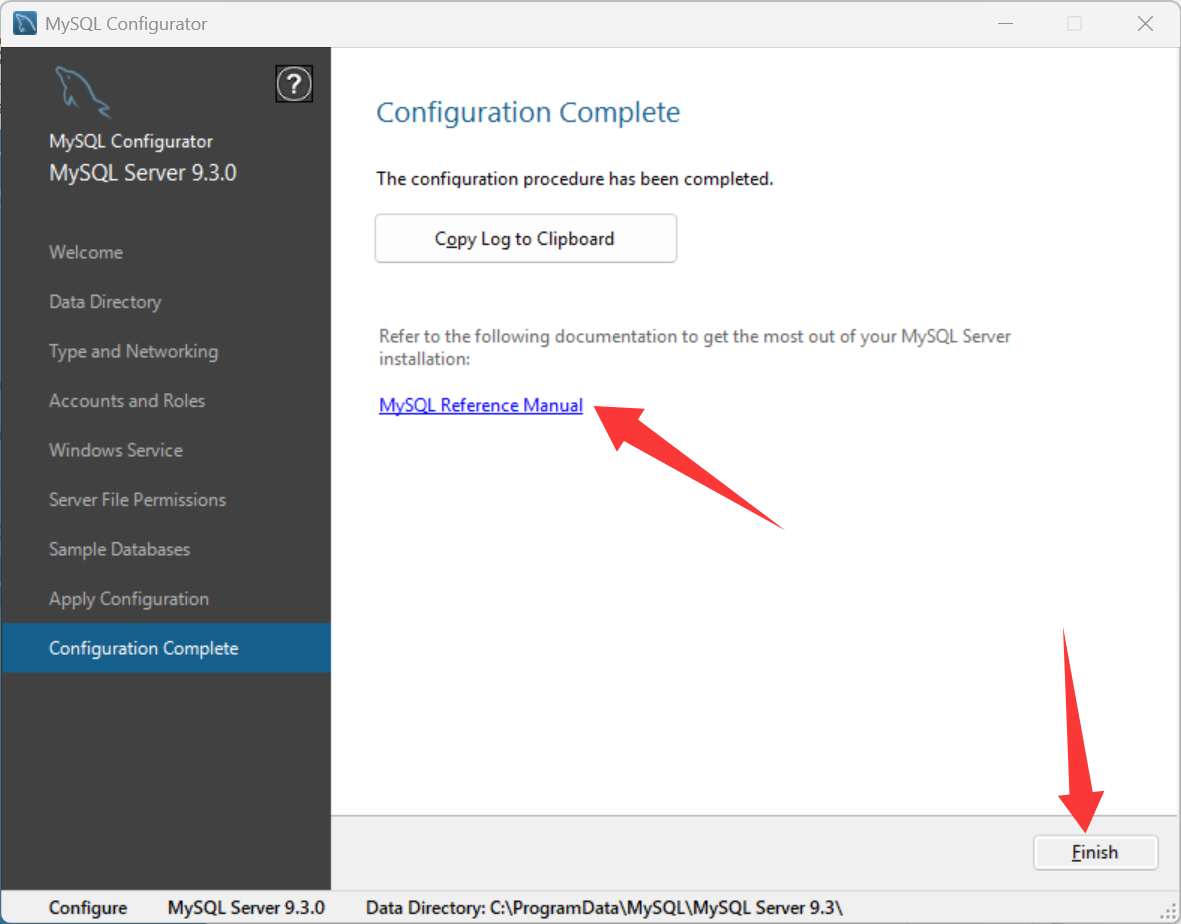Minimize the MySQL Configurator window

(x=1005, y=23)
